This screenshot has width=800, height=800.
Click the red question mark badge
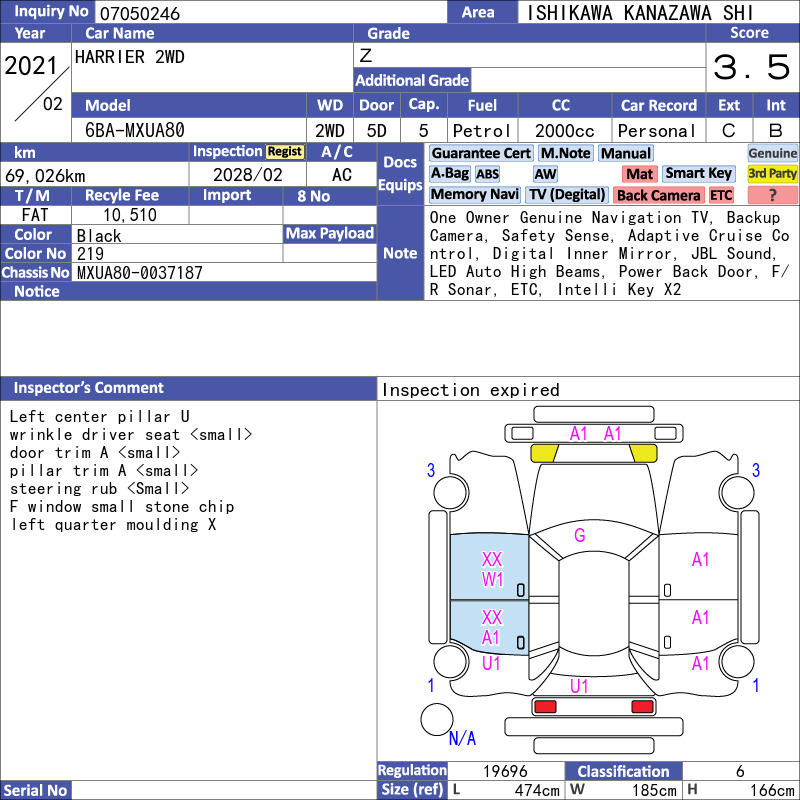[772, 194]
